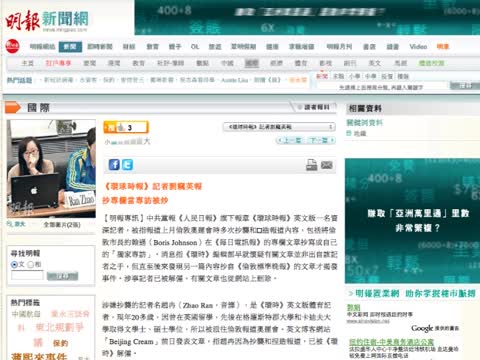Select highlighted 國際 sub-navigation tab
Image resolution: width=480 pixels, height=360 pixels.
(x=252, y=63)
